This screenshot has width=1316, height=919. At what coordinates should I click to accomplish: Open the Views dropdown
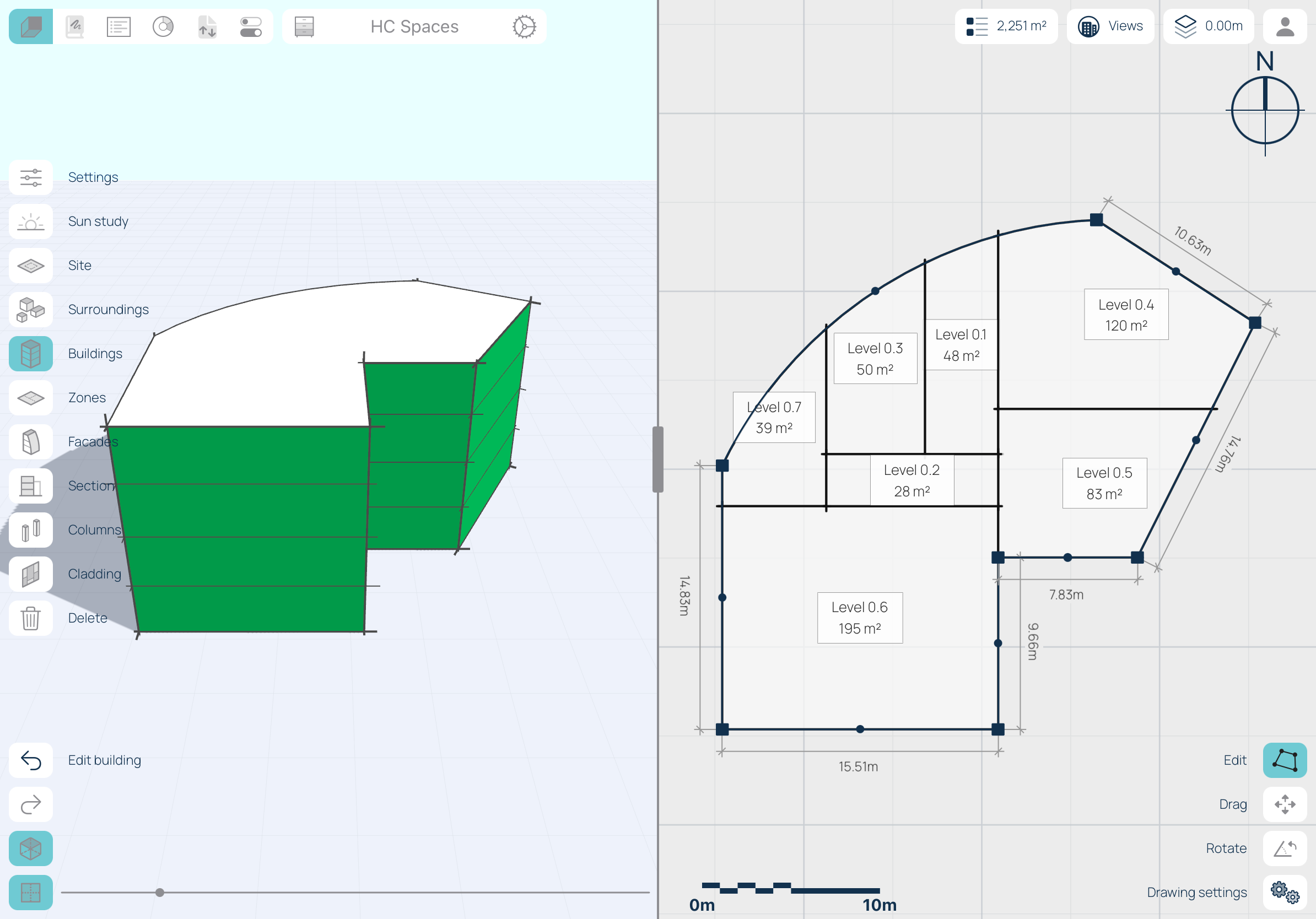(x=1110, y=26)
